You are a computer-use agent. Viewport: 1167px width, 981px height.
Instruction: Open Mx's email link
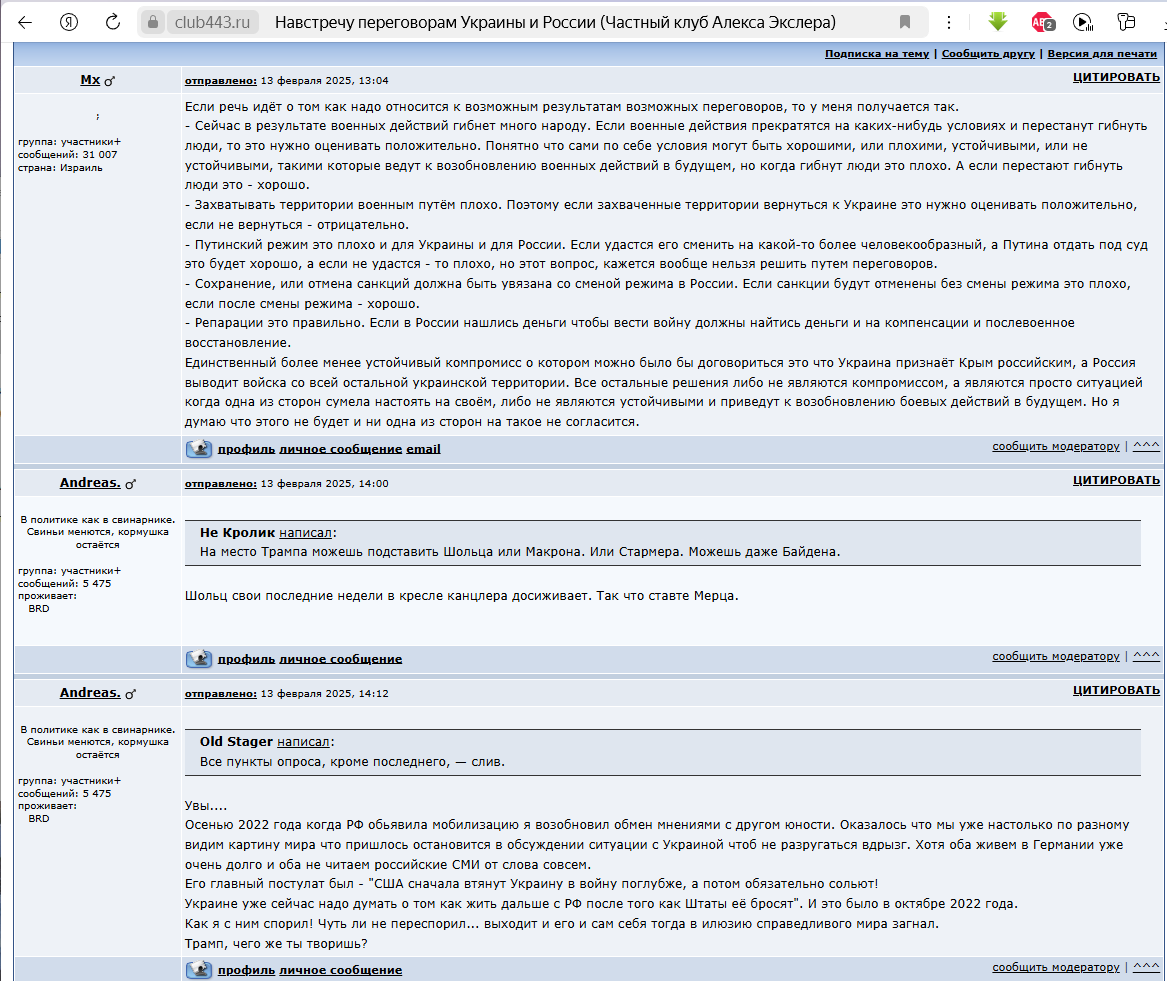423,449
